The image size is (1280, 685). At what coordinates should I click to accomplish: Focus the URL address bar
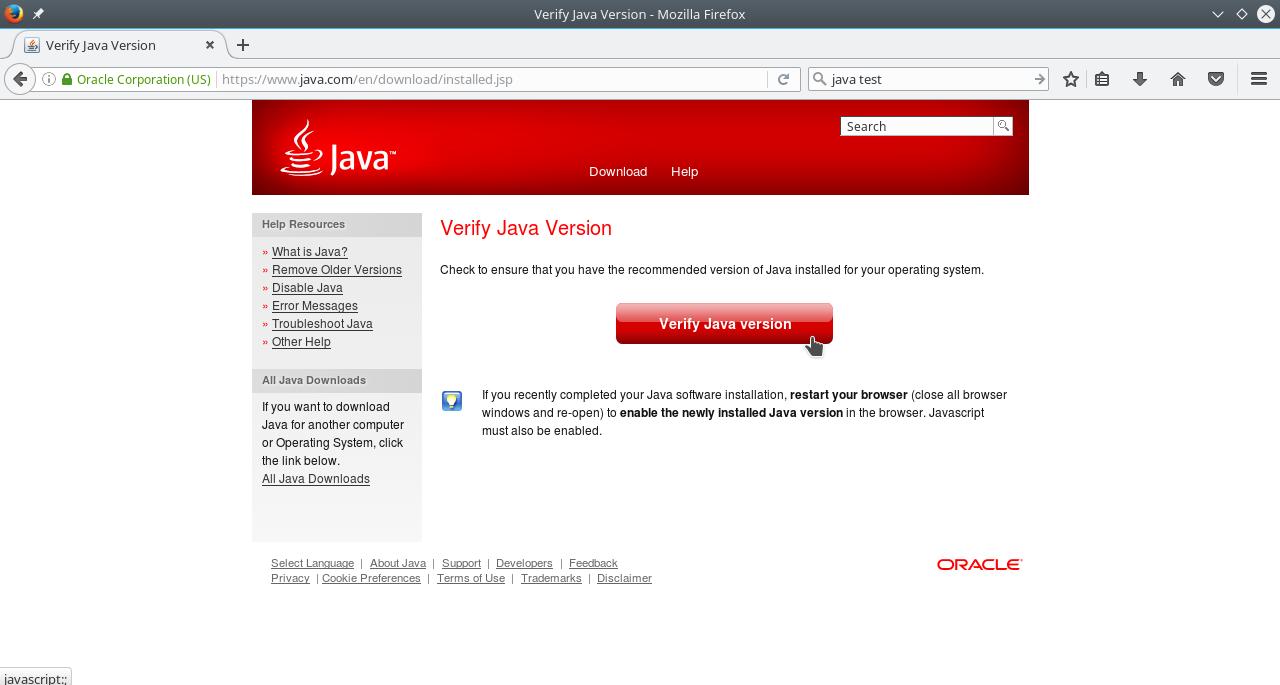(x=492, y=79)
